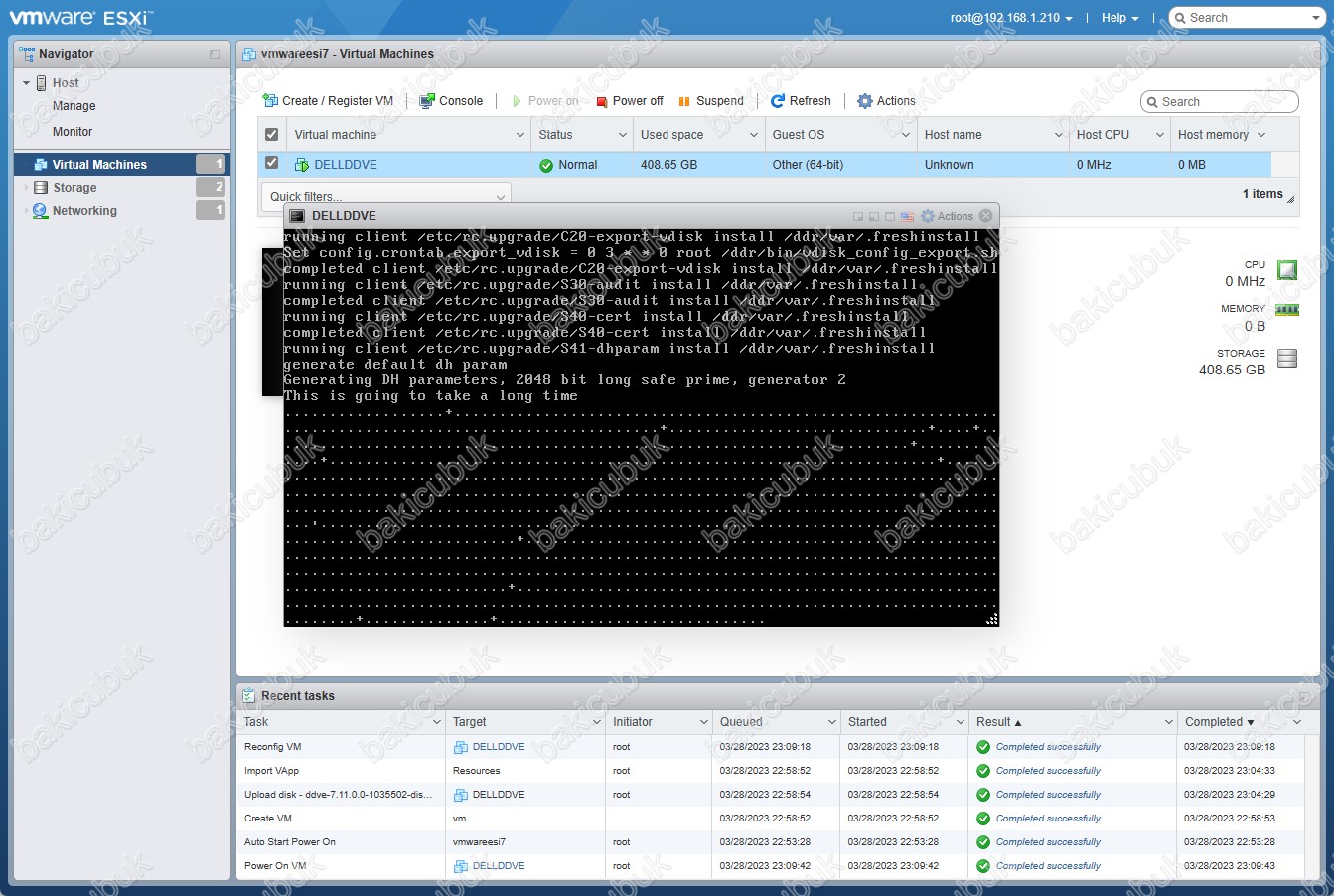Expand the Storage tree node
The height and width of the screenshot is (896, 1334).
(x=27, y=187)
